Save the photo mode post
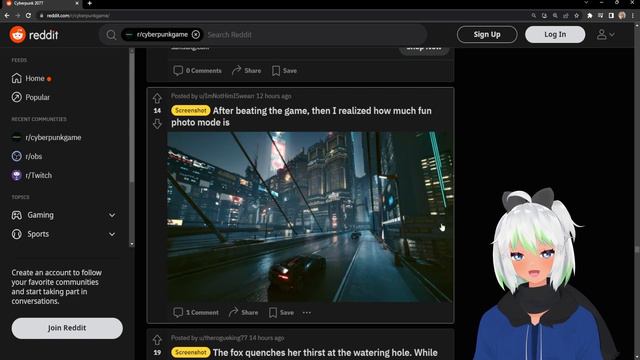 click(281, 313)
